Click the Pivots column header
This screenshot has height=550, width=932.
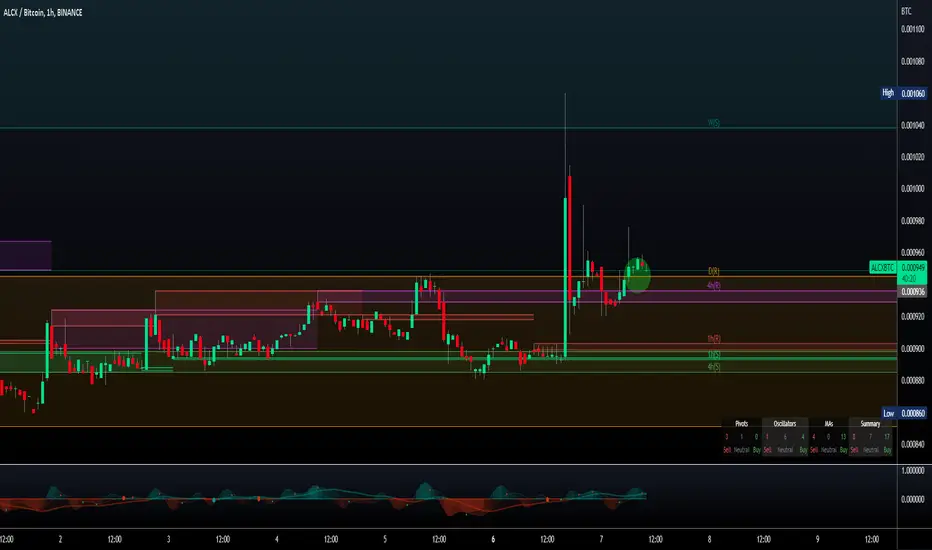(741, 424)
